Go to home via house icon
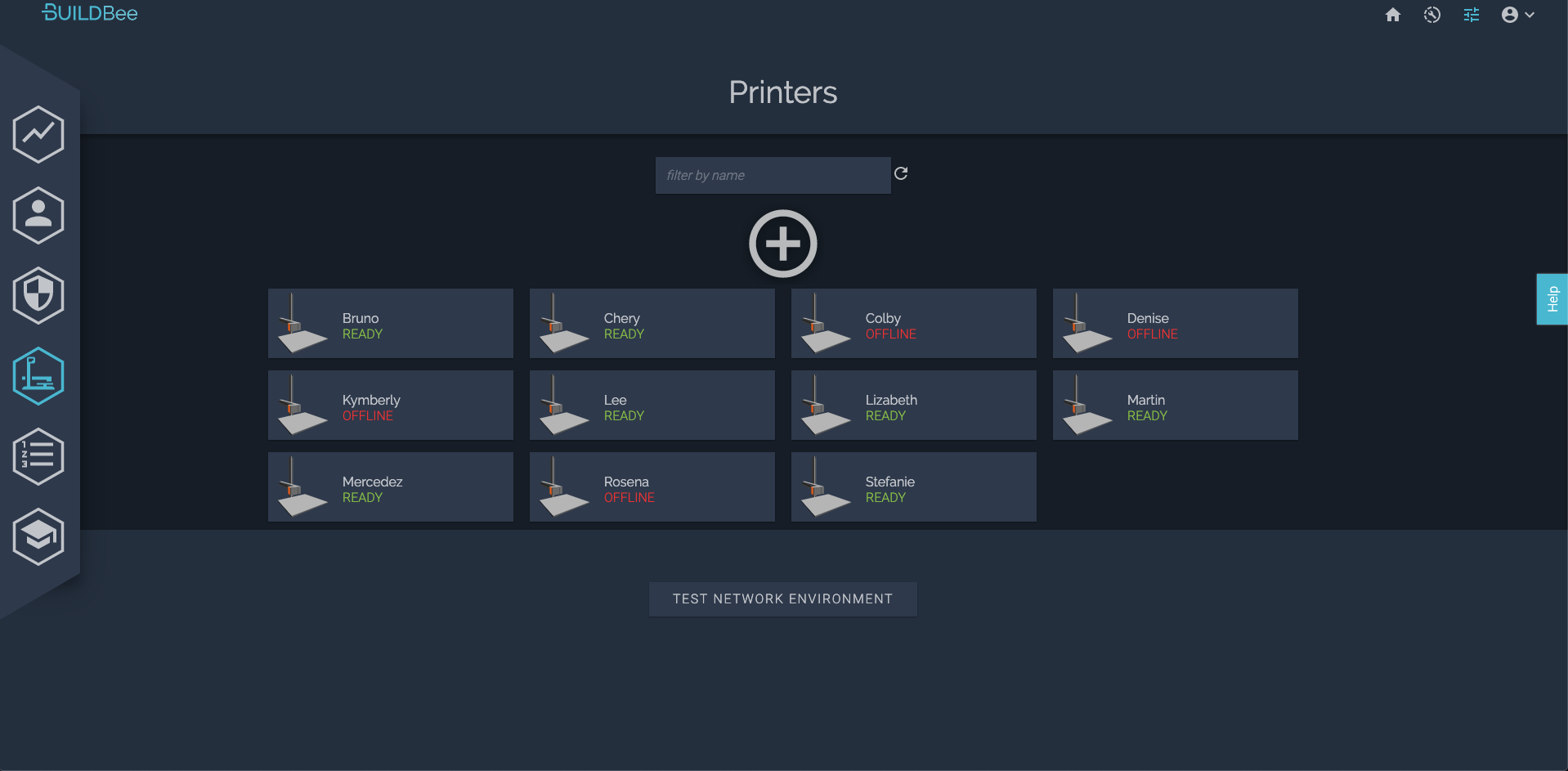This screenshot has width=1568, height=771. [1393, 15]
